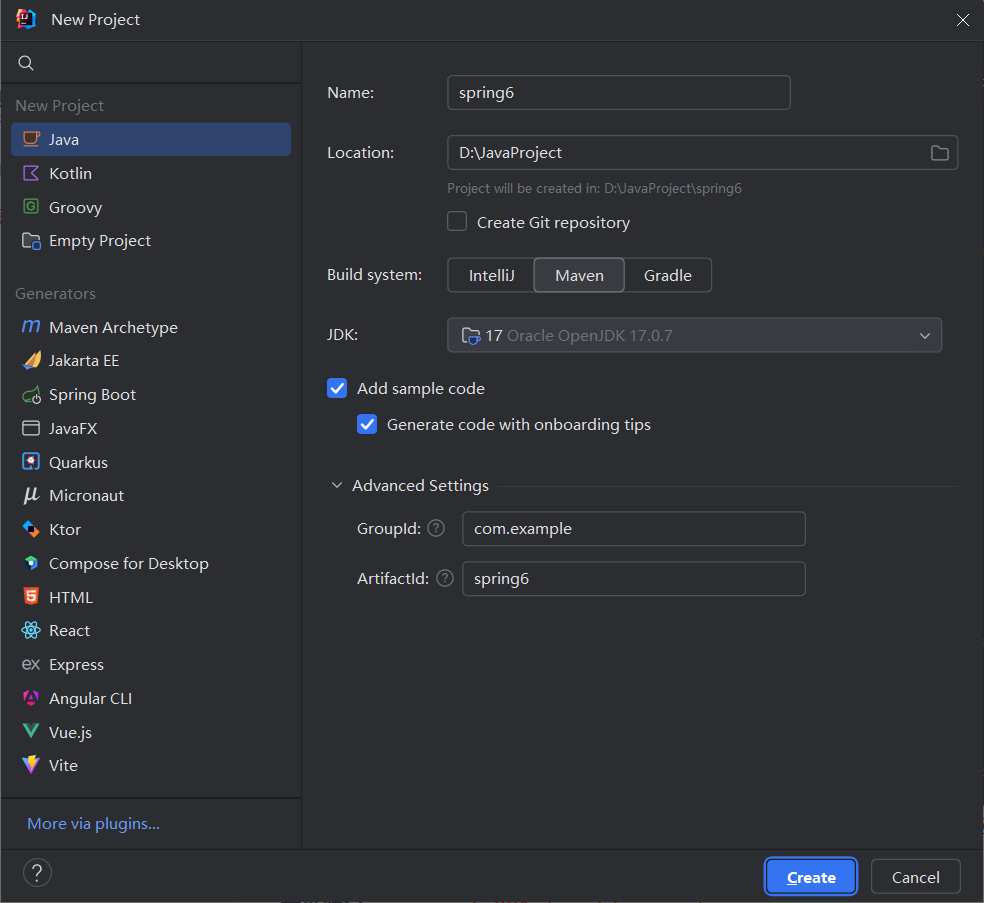This screenshot has height=903, width=984.
Task: Close the New Project dialog
Action: click(x=962, y=20)
